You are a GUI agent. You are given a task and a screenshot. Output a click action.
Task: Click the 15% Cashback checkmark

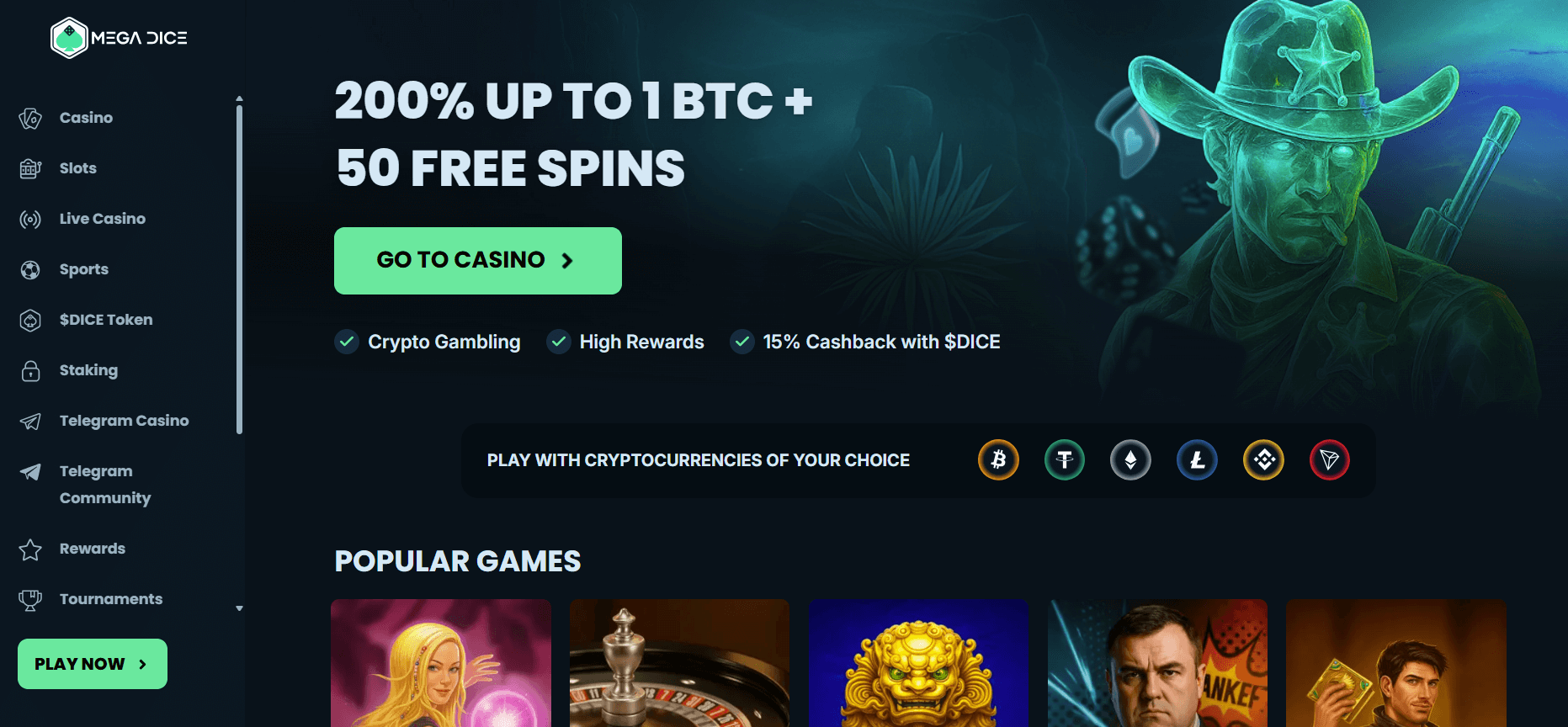click(742, 342)
